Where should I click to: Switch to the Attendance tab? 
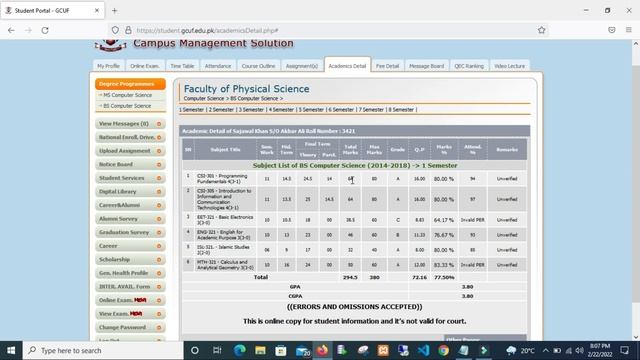point(218,66)
